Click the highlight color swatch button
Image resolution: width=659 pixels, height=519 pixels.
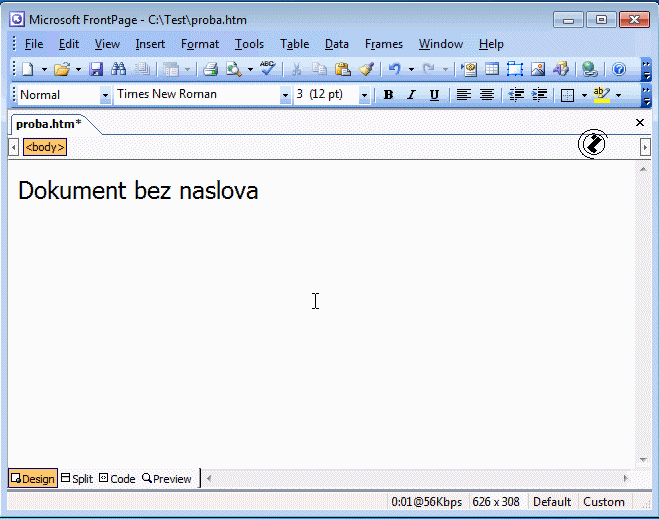[x=600, y=95]
